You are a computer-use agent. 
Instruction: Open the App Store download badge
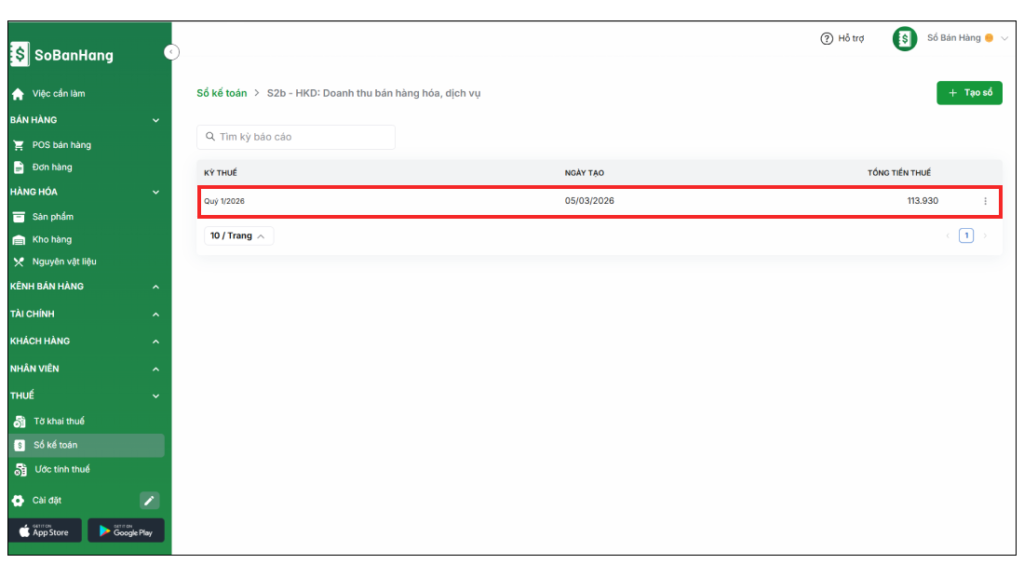[x=44, y=531]
